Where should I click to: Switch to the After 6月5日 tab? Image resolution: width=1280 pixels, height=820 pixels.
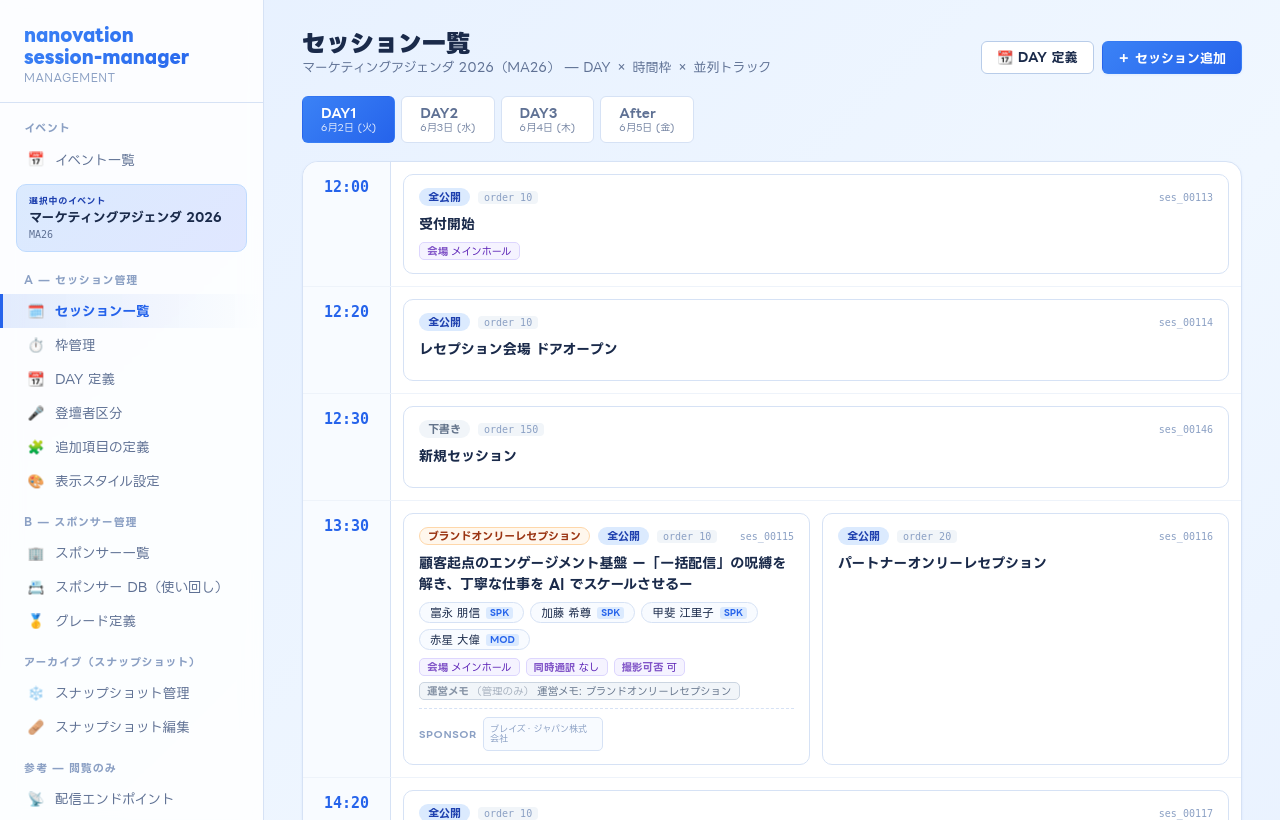[647, 120]
